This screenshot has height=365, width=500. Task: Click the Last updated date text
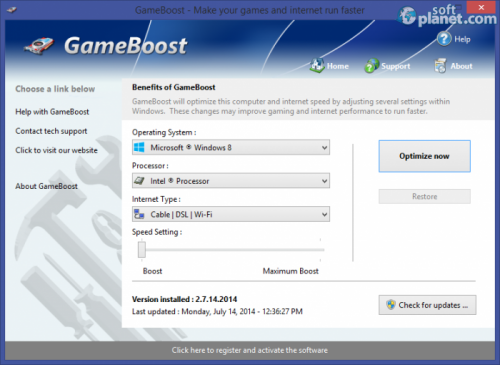pos(217,311)
